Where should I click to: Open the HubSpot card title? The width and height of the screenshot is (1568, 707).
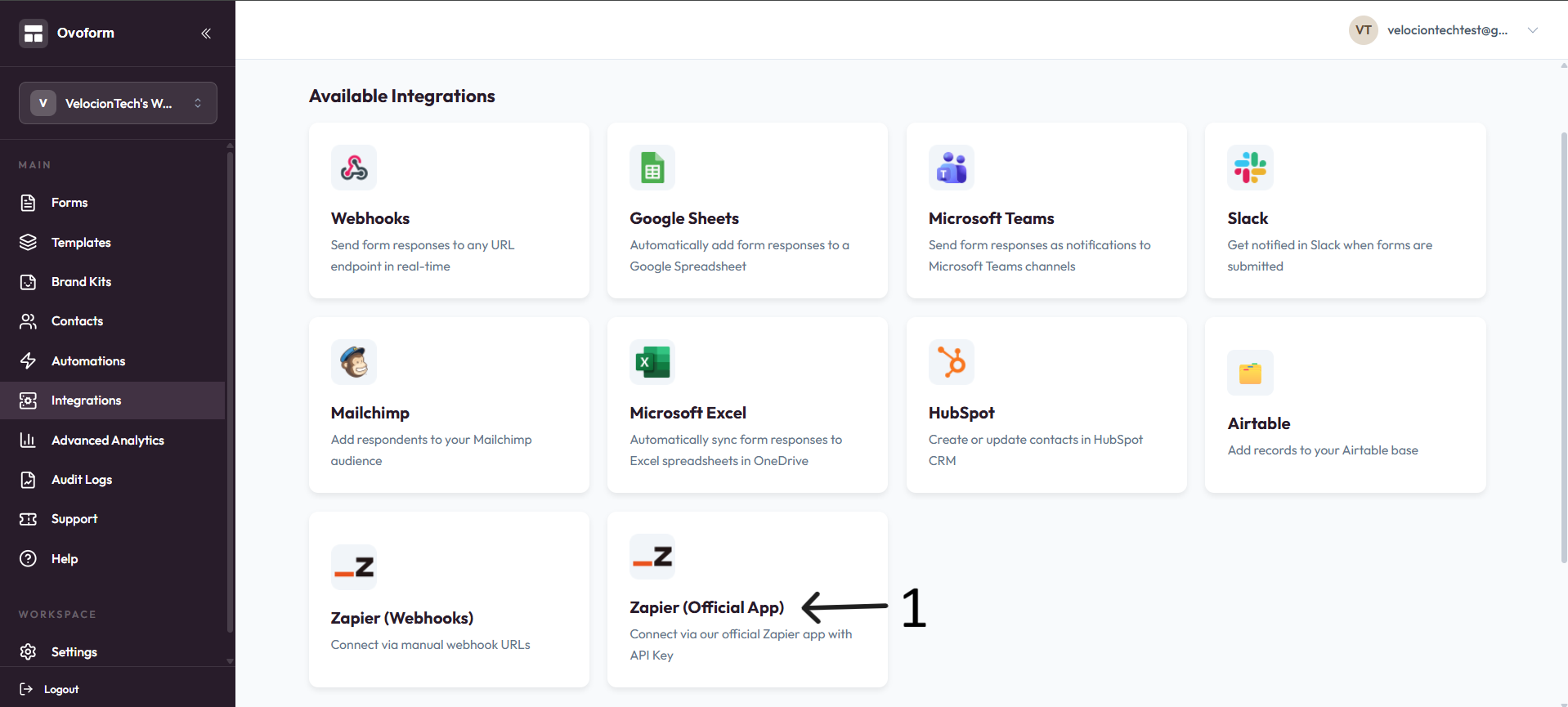pyautogui.click(x=961, y=413)
